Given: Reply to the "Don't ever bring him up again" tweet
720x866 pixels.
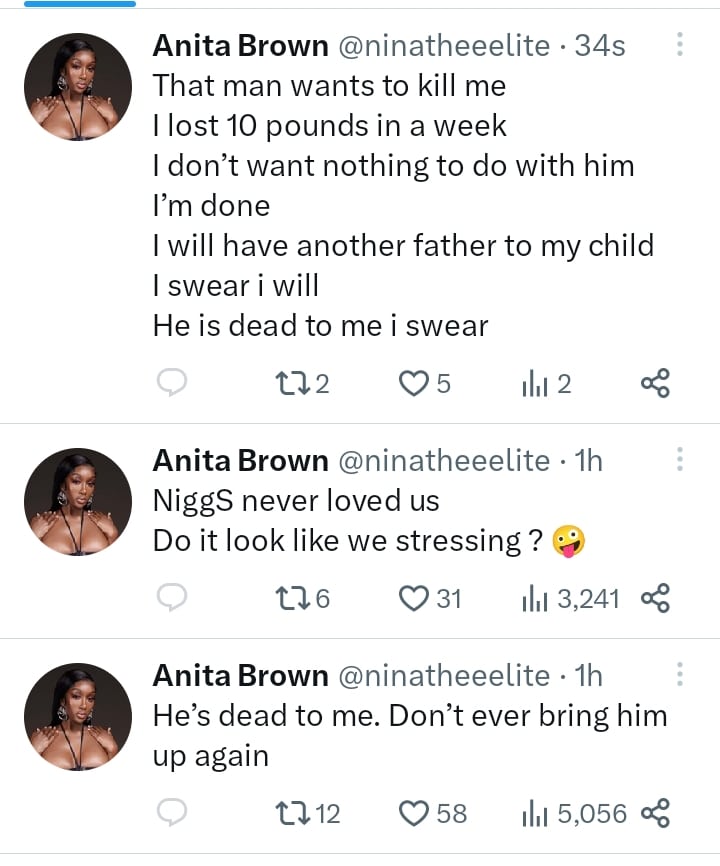Looking at the screenshot, I should pyautogui.click(x=173, y=813).
